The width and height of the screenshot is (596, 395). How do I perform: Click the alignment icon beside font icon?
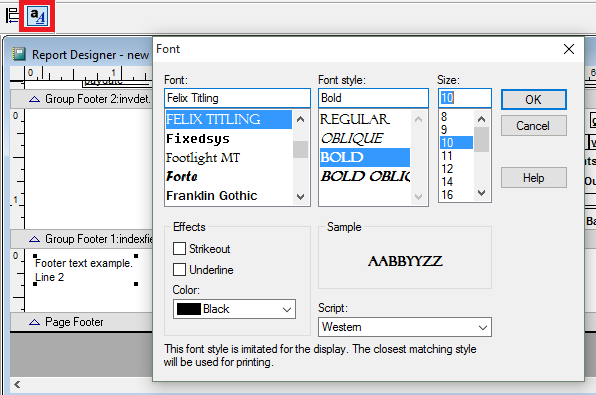point(12,16)
